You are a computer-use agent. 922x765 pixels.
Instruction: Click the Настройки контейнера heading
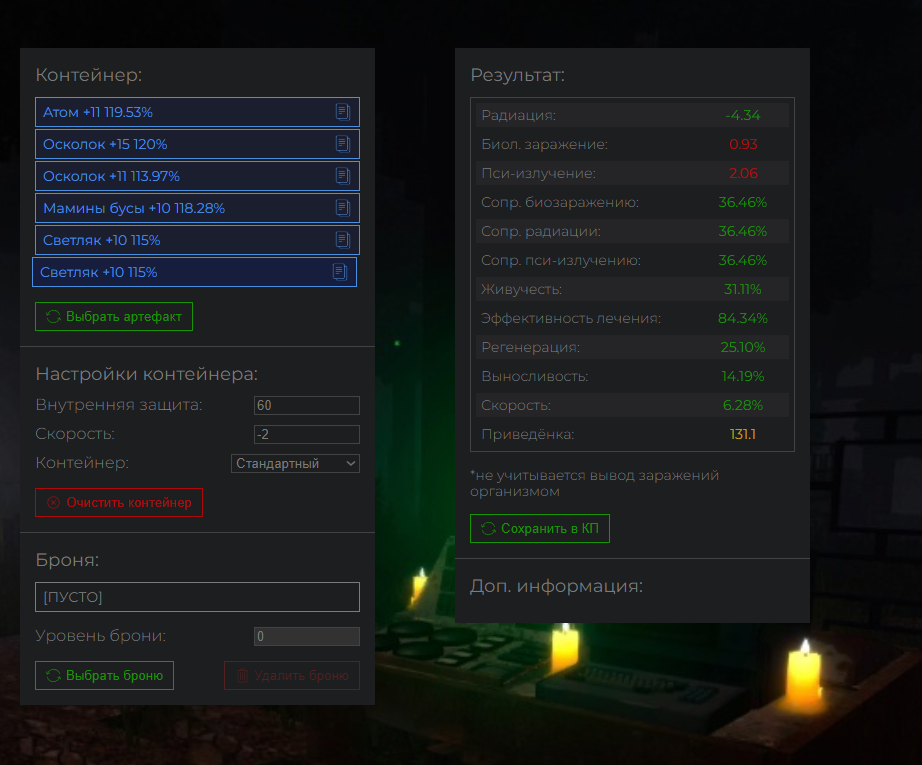click(146, 374)
